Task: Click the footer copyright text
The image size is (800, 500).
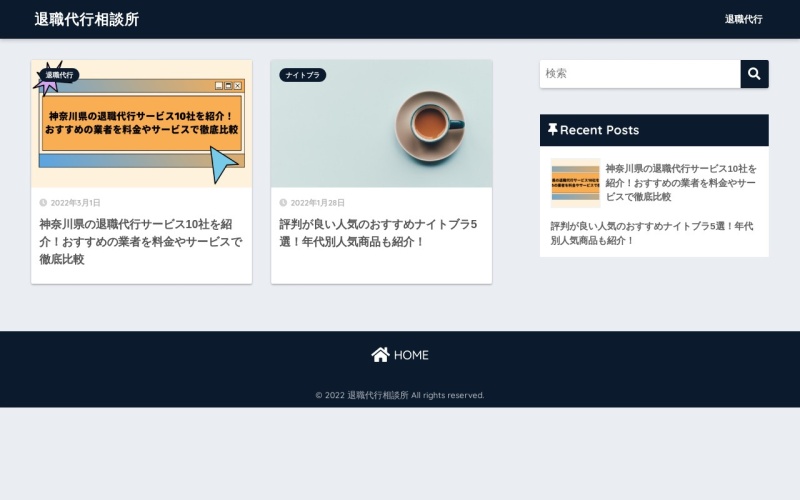Action: point(400,395)
